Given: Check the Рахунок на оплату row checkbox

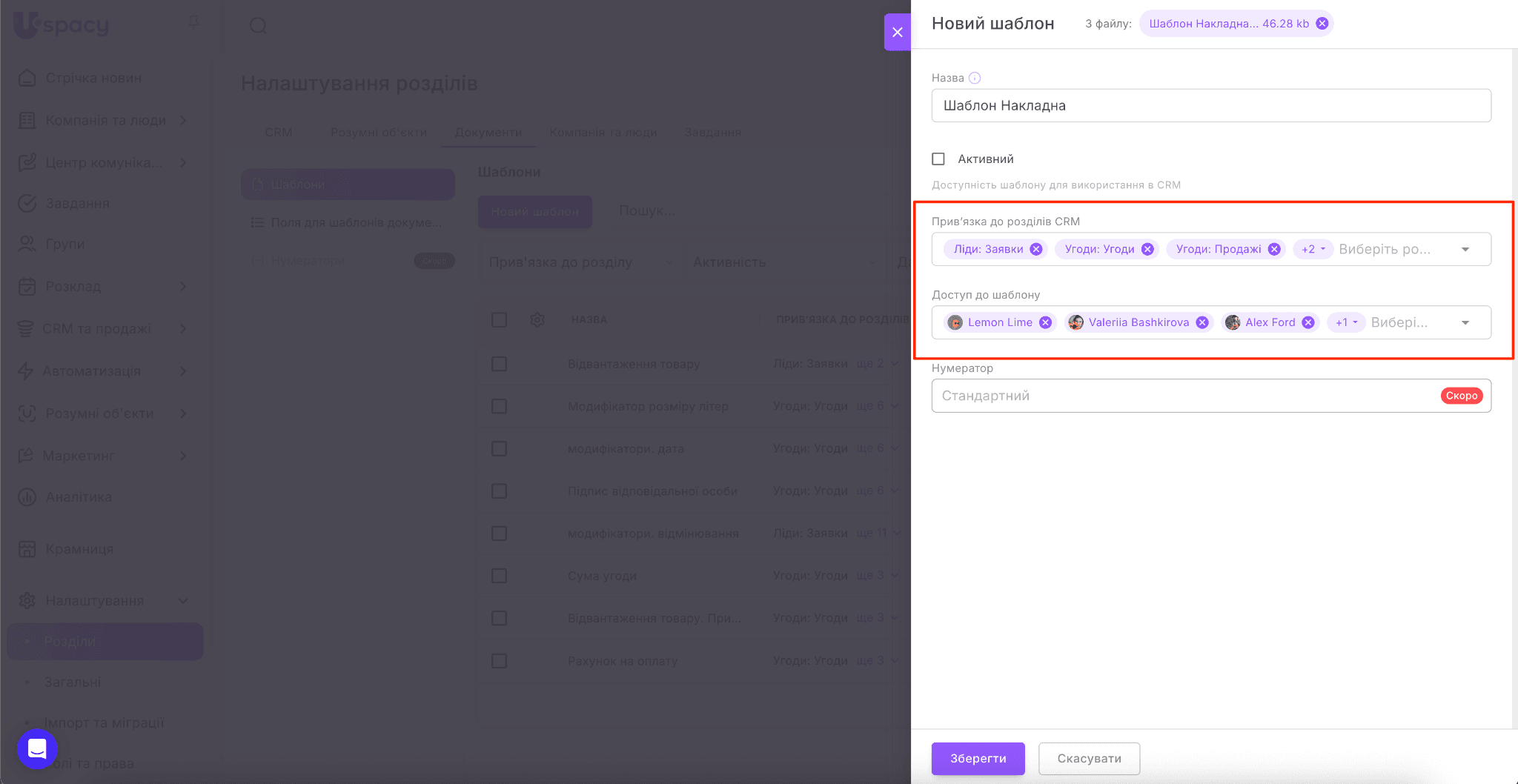Looking at the screenshot, I should (x=500, y=661).
